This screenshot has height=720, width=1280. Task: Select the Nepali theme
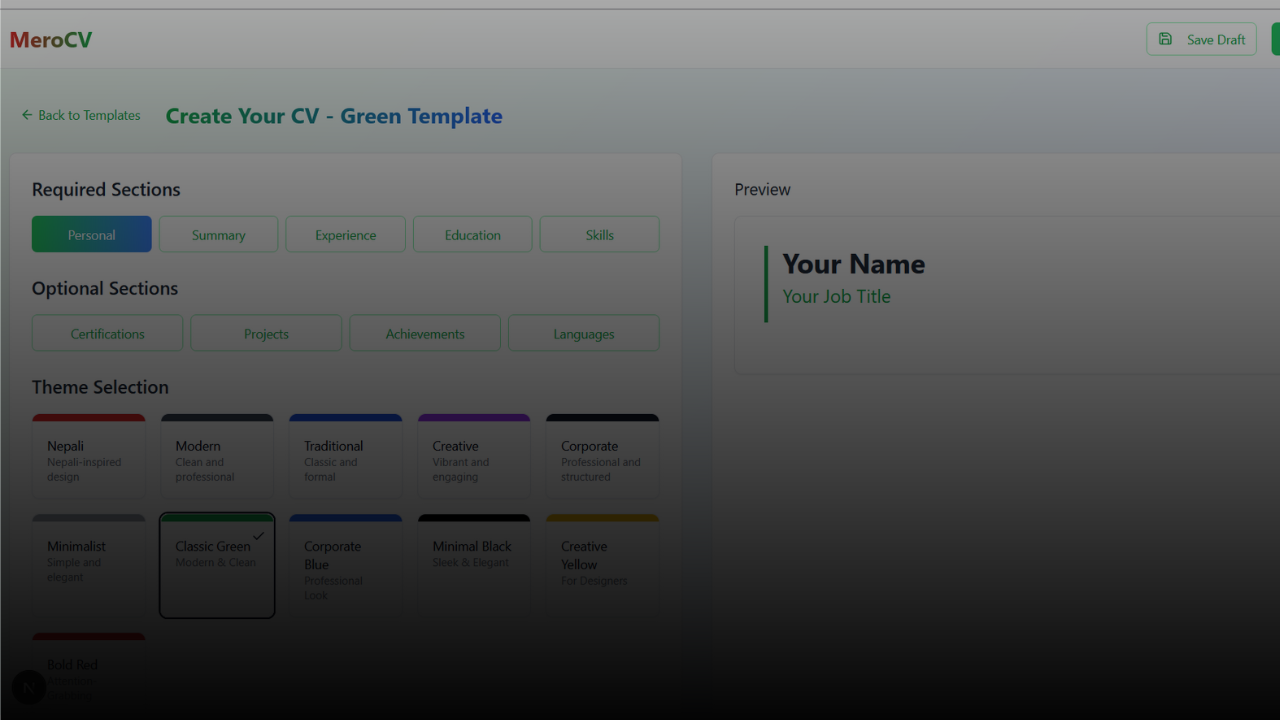[x=88, y=455]
